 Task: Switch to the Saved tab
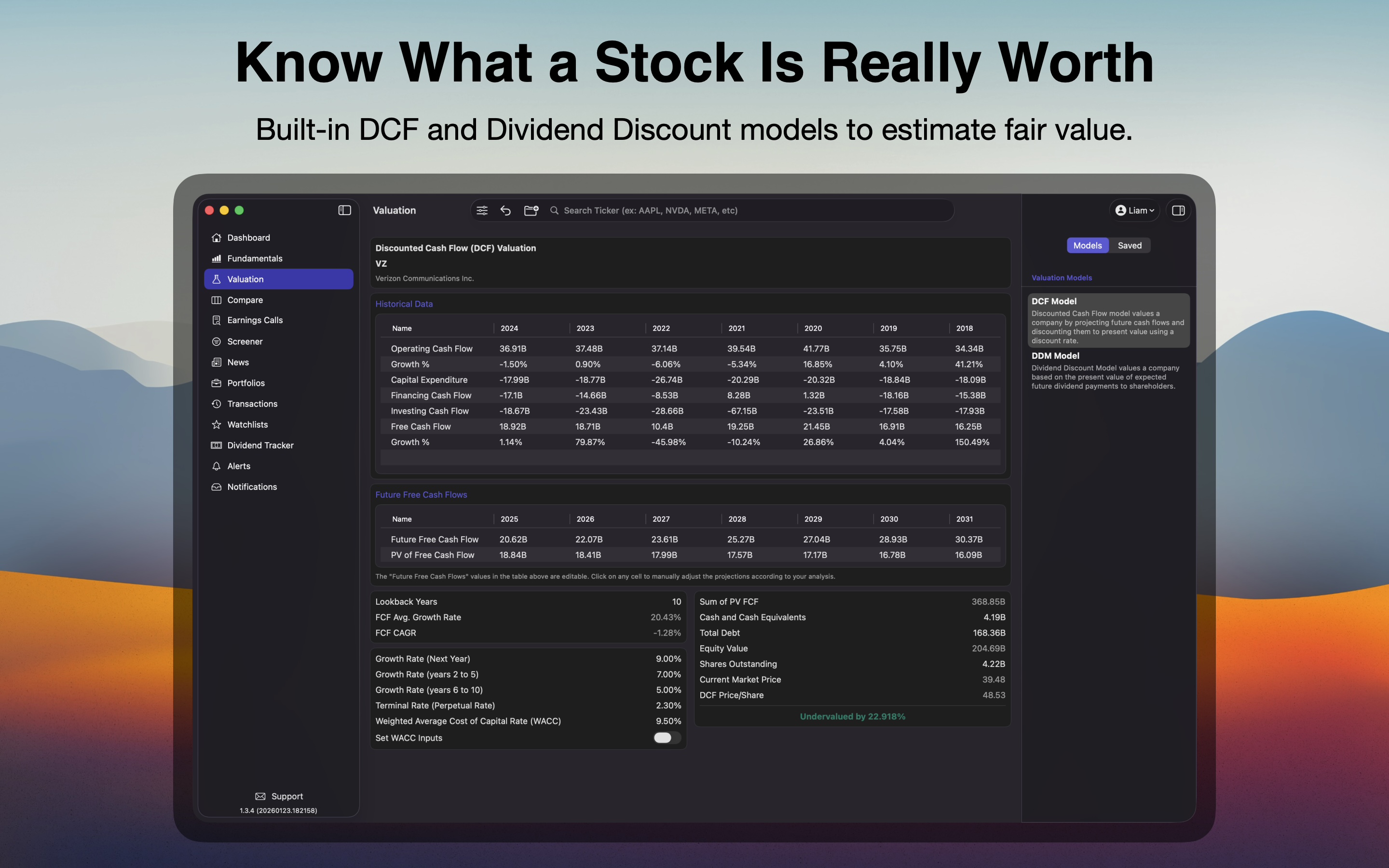point(1129,245)
